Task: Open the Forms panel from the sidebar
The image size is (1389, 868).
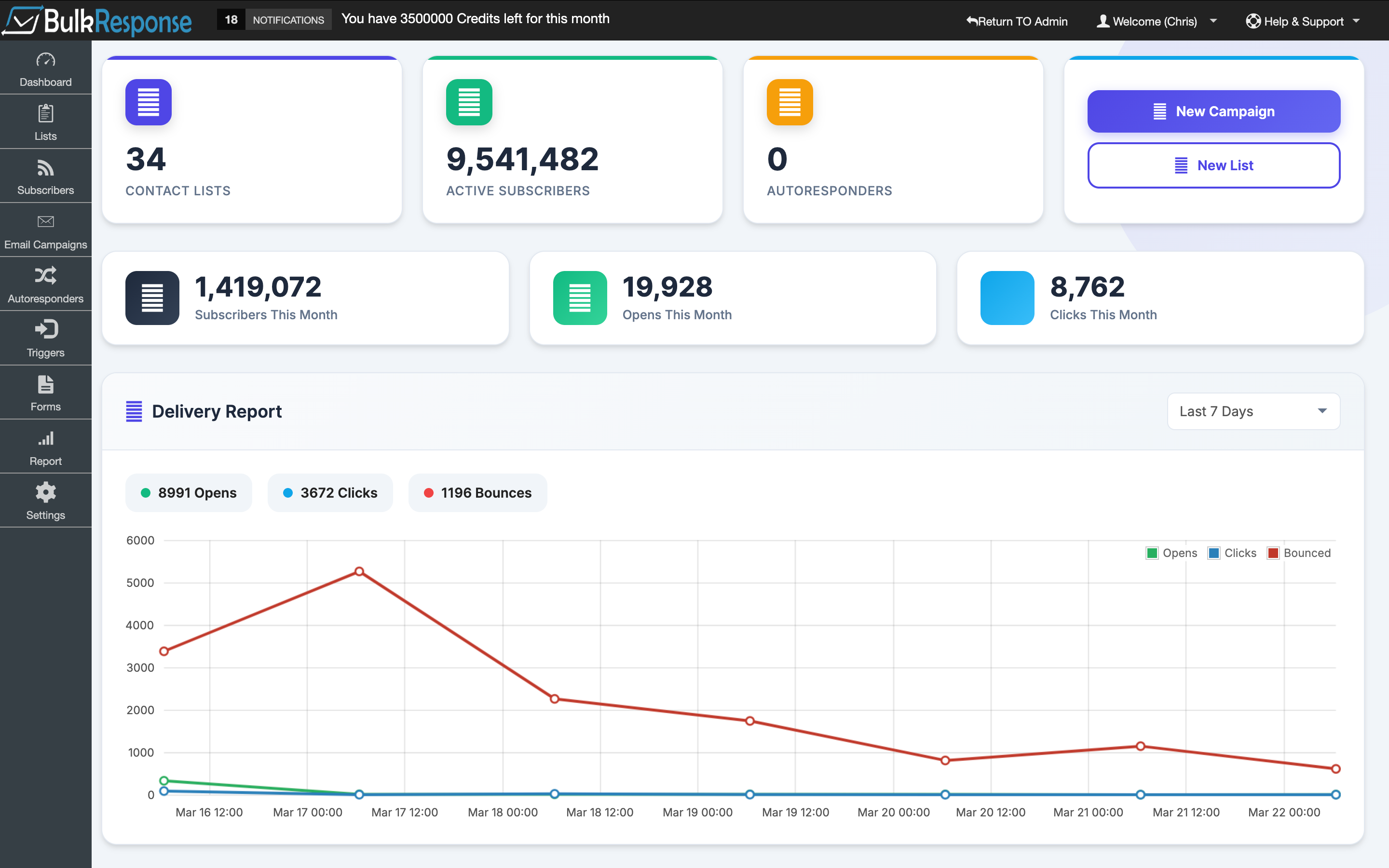Action: tap(45, 392)
